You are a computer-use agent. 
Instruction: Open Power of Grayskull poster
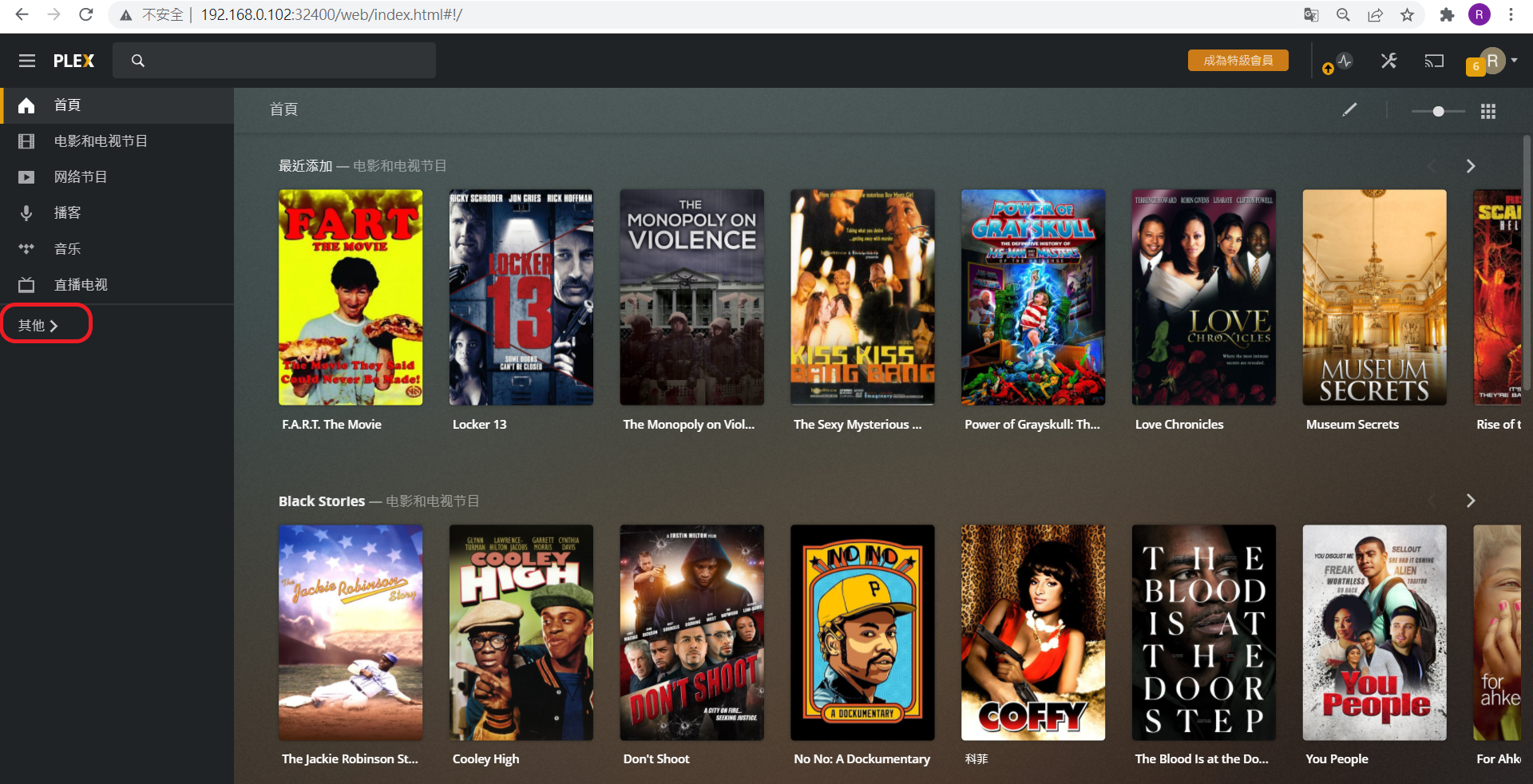pos(1033,297)
